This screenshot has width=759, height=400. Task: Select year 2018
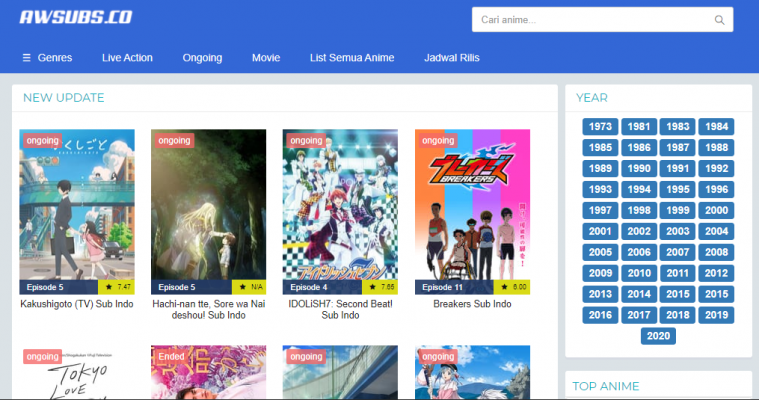click(678, 315)
